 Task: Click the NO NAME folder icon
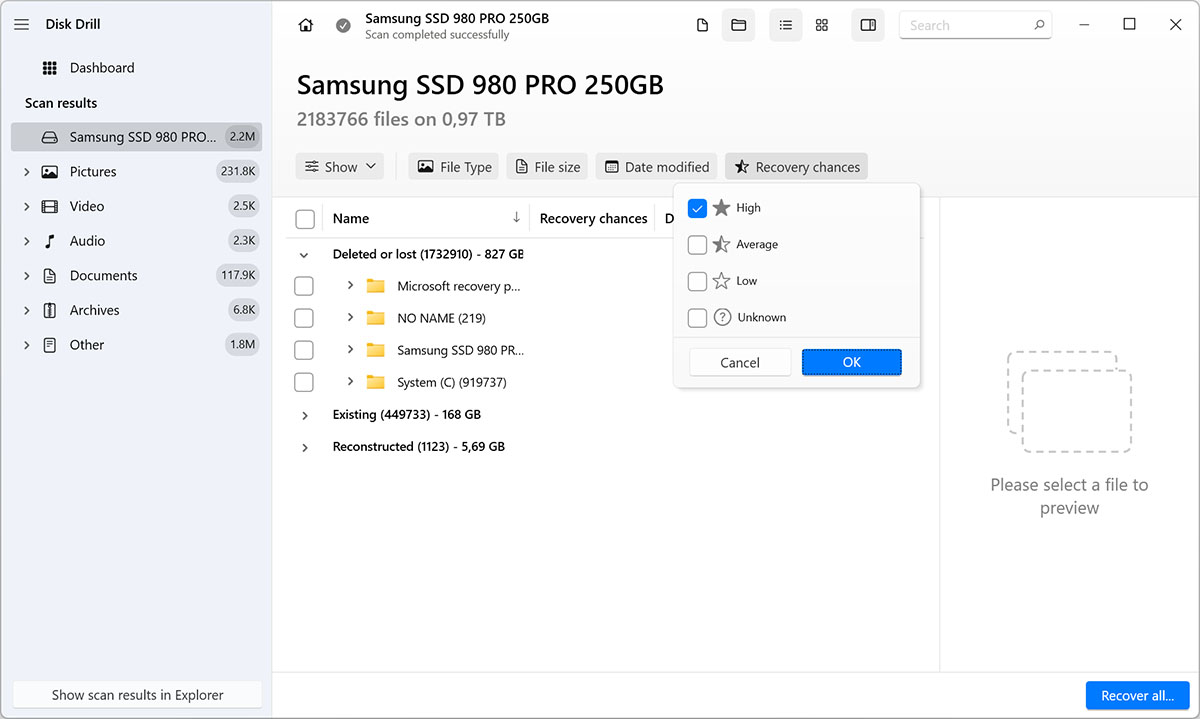(x=376, y=318)
